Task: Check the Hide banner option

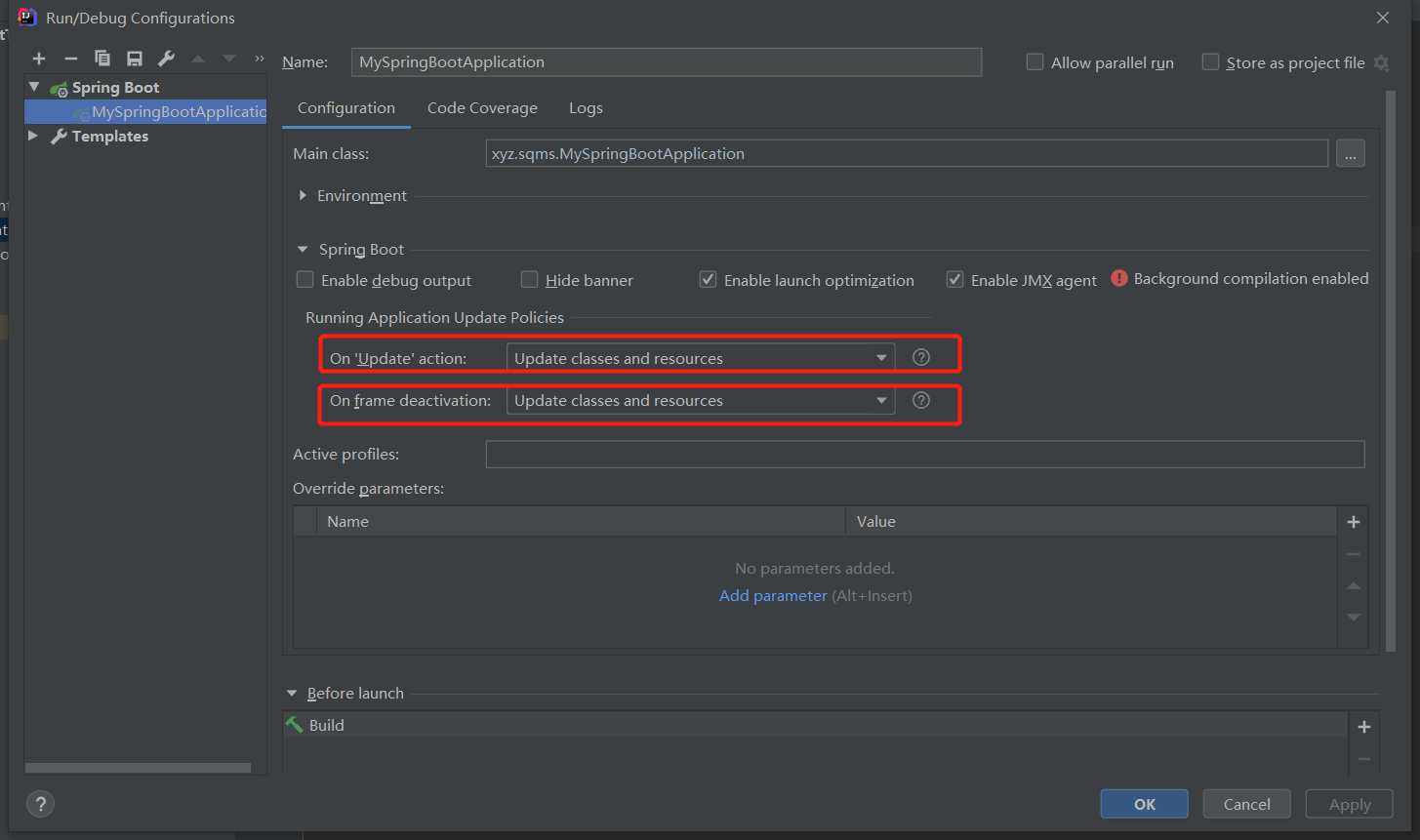Action: (530, 280)
